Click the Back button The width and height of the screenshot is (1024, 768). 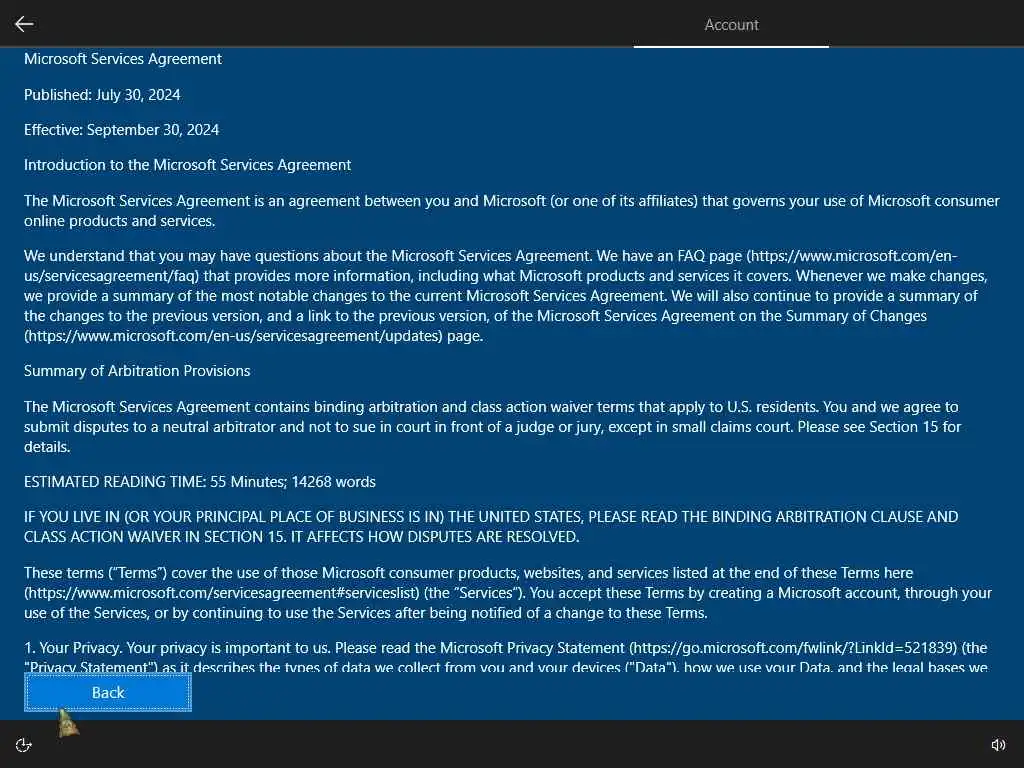108,693
